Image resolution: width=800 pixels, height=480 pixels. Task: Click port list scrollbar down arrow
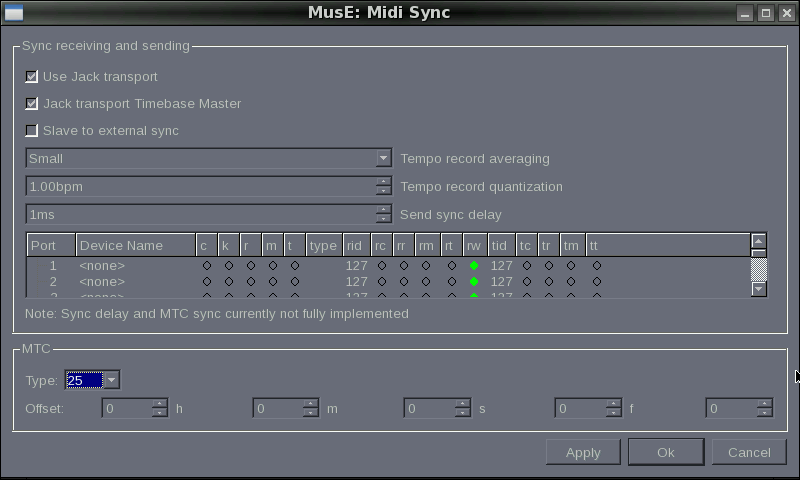coord(759,289)
